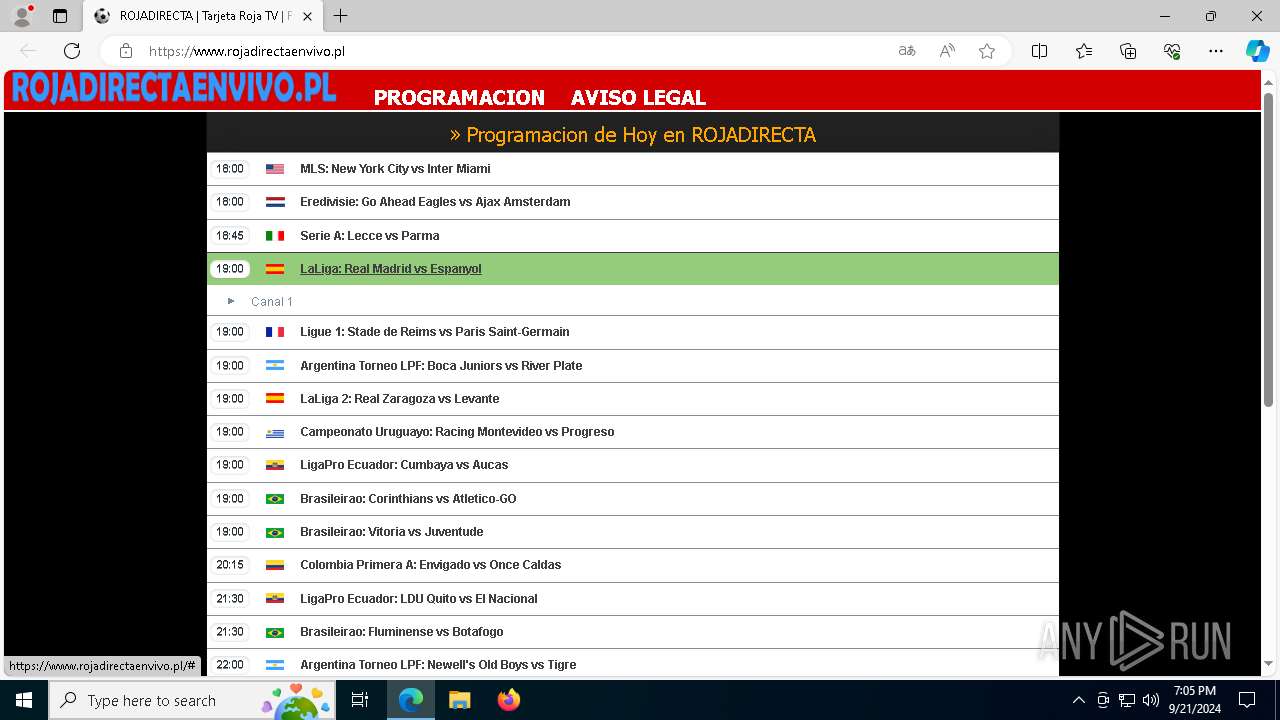This screenshot has height=720, width=1280.
Task: Click the Colombia flag beside Envigado match
Action: 275,565
